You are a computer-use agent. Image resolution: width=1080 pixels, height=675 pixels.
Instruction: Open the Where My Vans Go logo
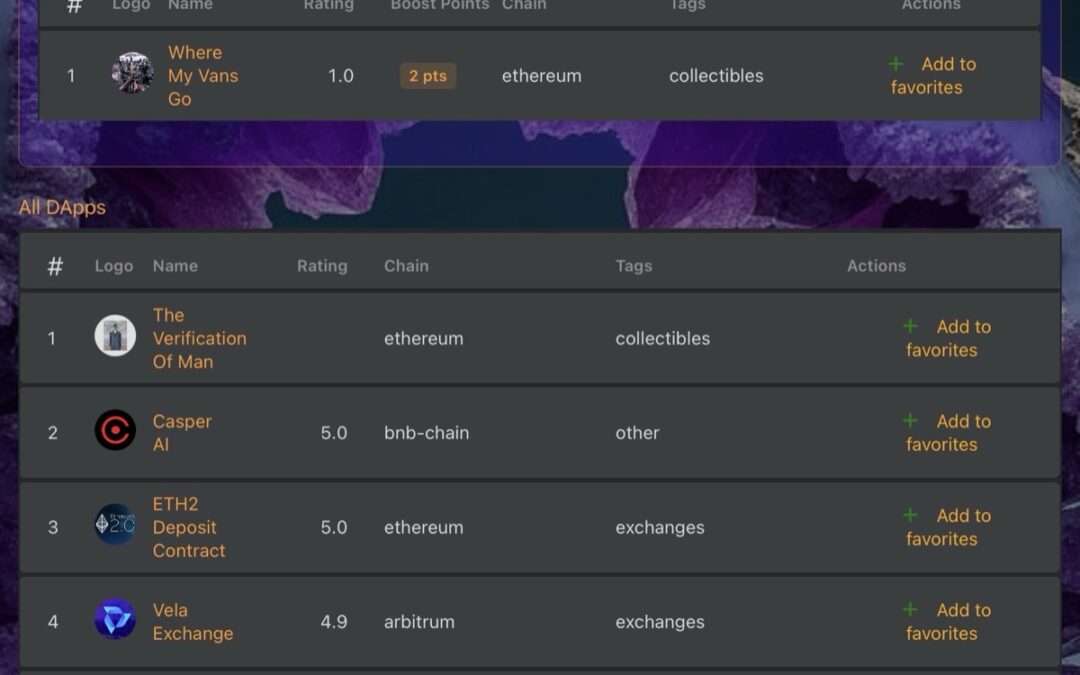point(132,72)
